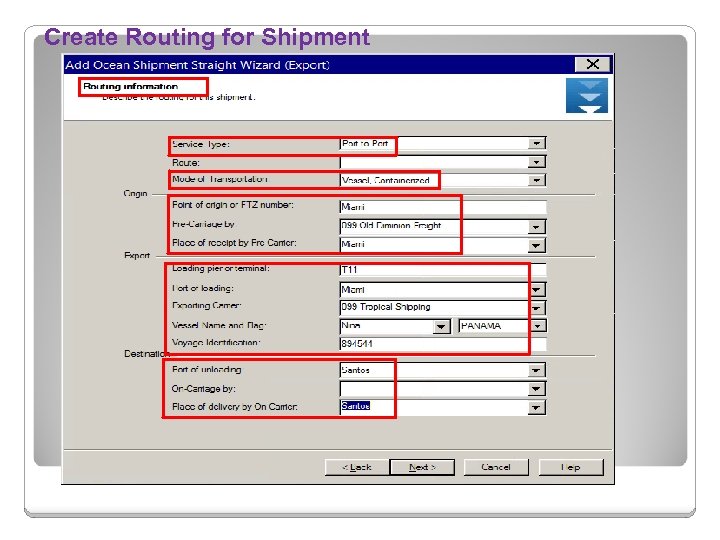Click the Loading pier or terminal field
This screenshot has height=540, width=720.
[443, 270]
